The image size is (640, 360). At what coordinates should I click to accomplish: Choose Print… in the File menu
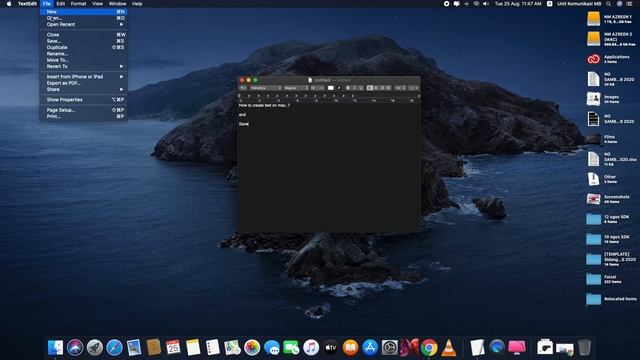[x=84, y=116]
